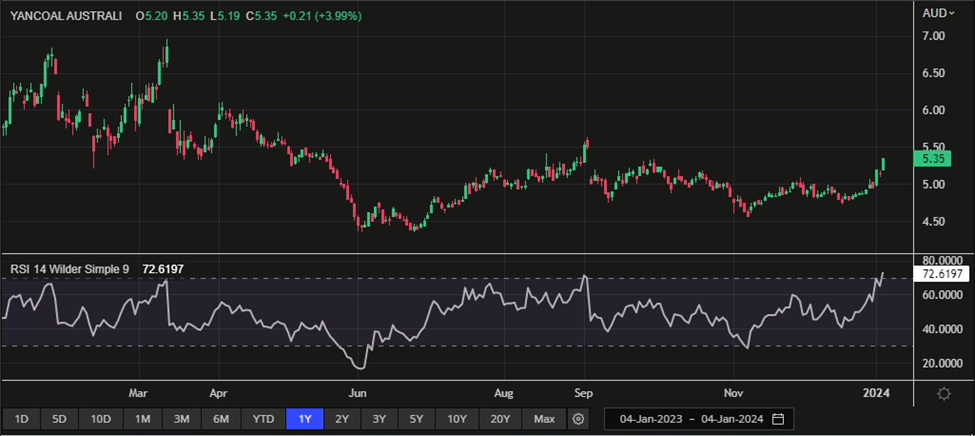The width and height of the screenshot is (975, 436).
Task: Click the Sep label on time axis
Action: click(x=585, y=393)
